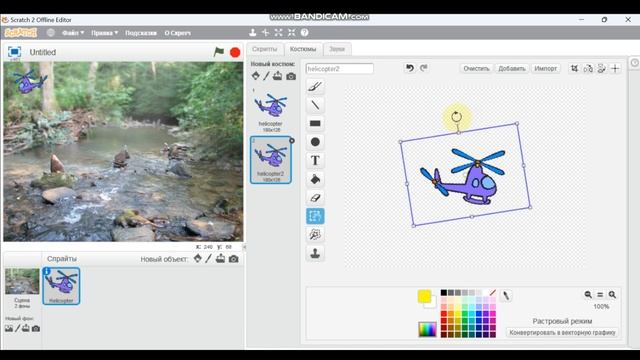Choose new backdrop from library

click(9, 328)
